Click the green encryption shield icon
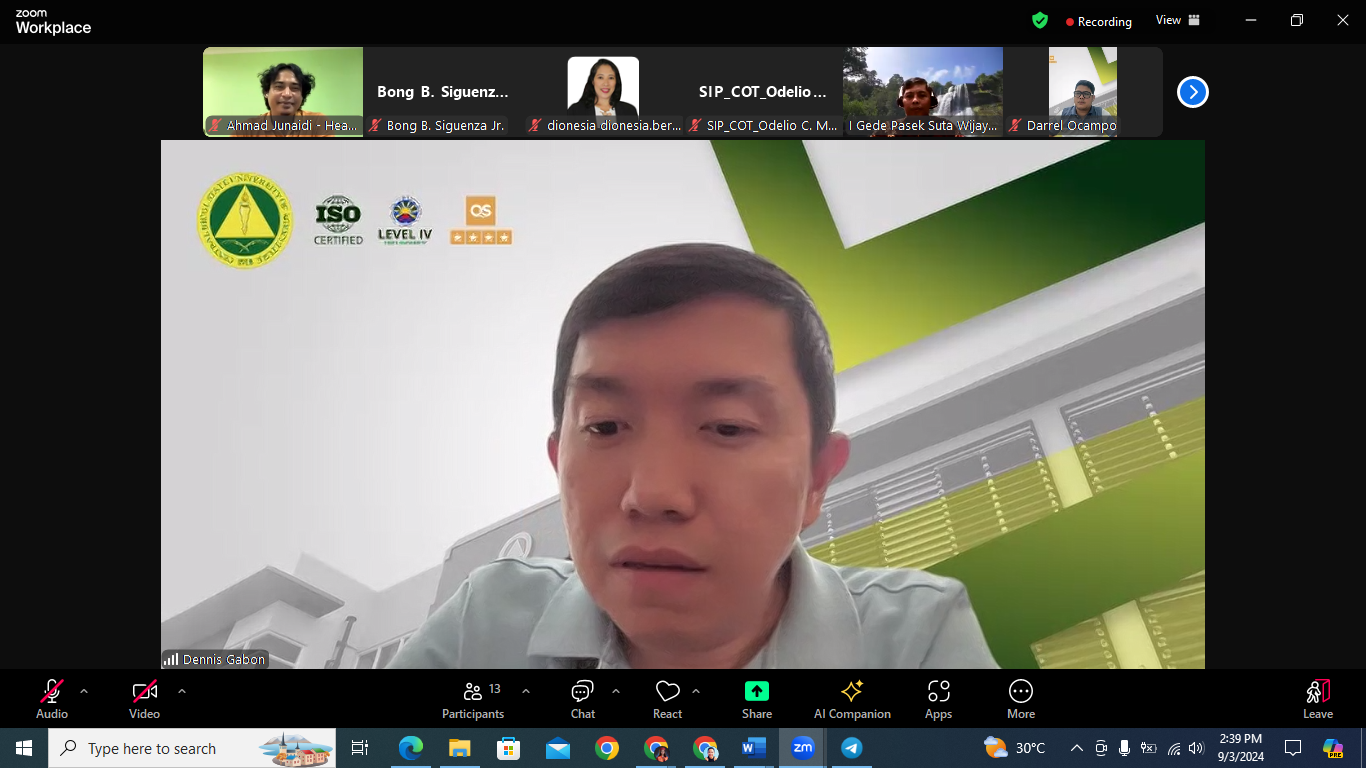This screenshot has height=768, width=1366. (1040, 20)
